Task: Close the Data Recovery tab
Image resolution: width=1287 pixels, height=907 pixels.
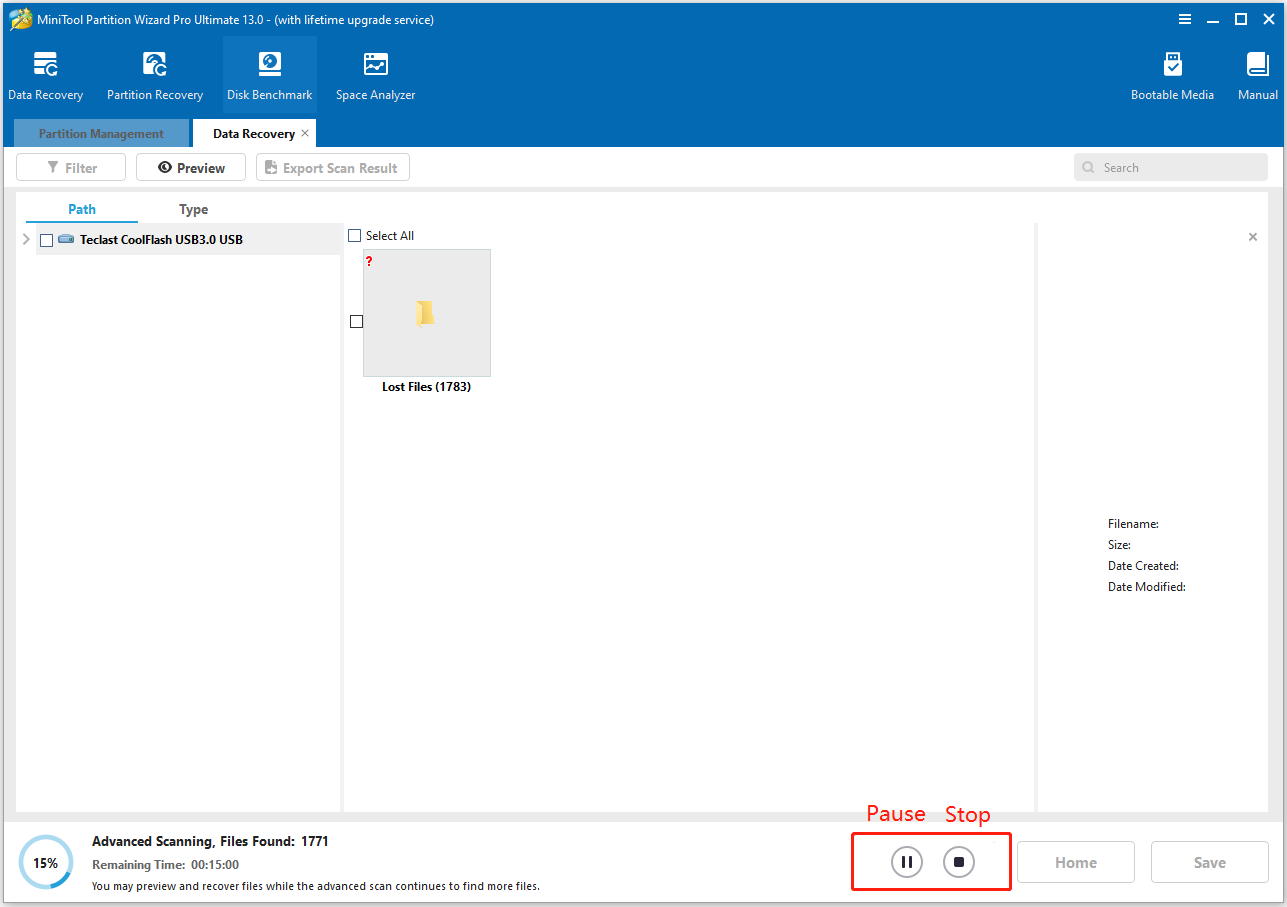Action: (305, 133)
